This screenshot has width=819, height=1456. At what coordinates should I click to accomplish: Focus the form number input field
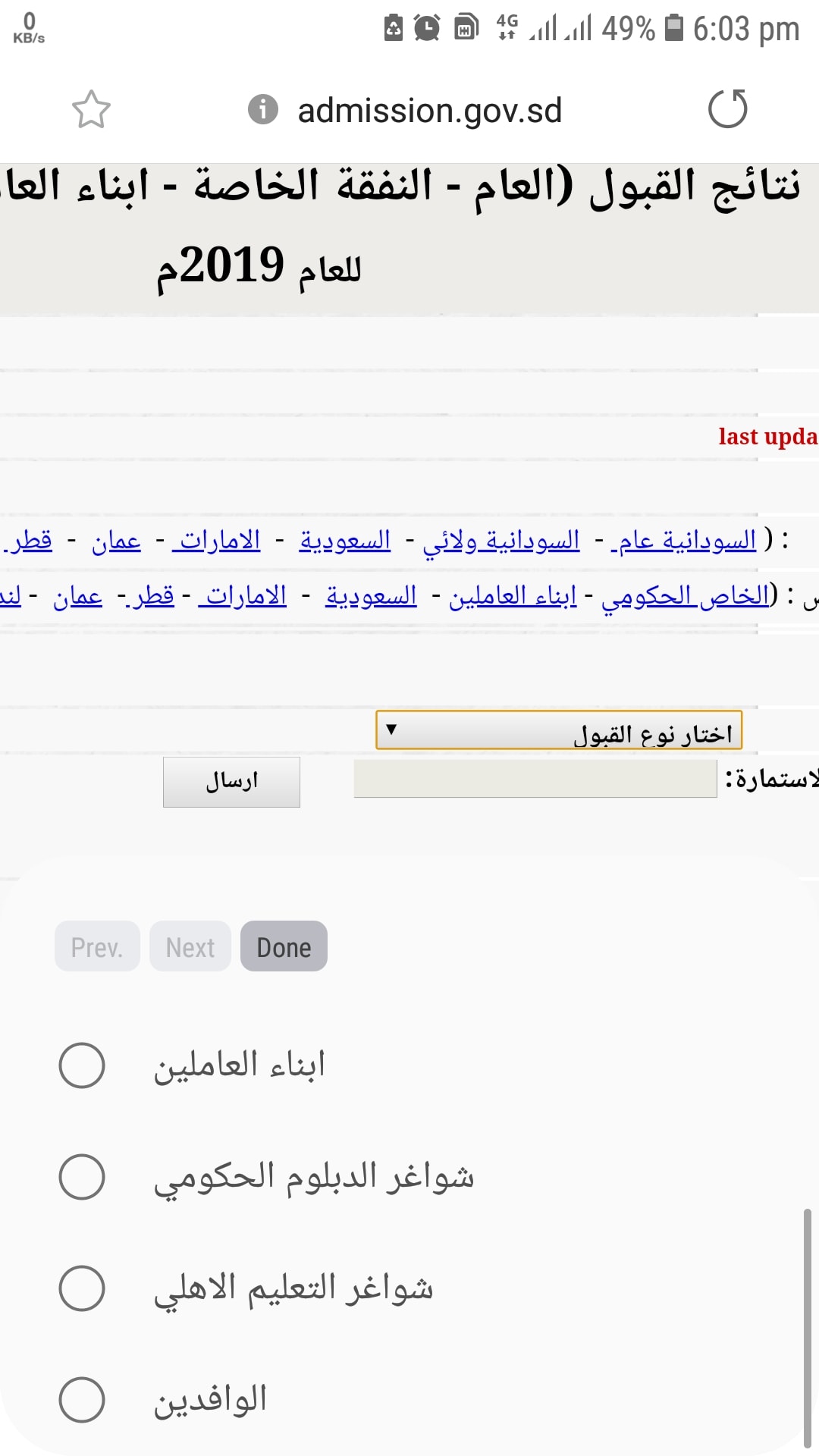(x=535, y=779)
